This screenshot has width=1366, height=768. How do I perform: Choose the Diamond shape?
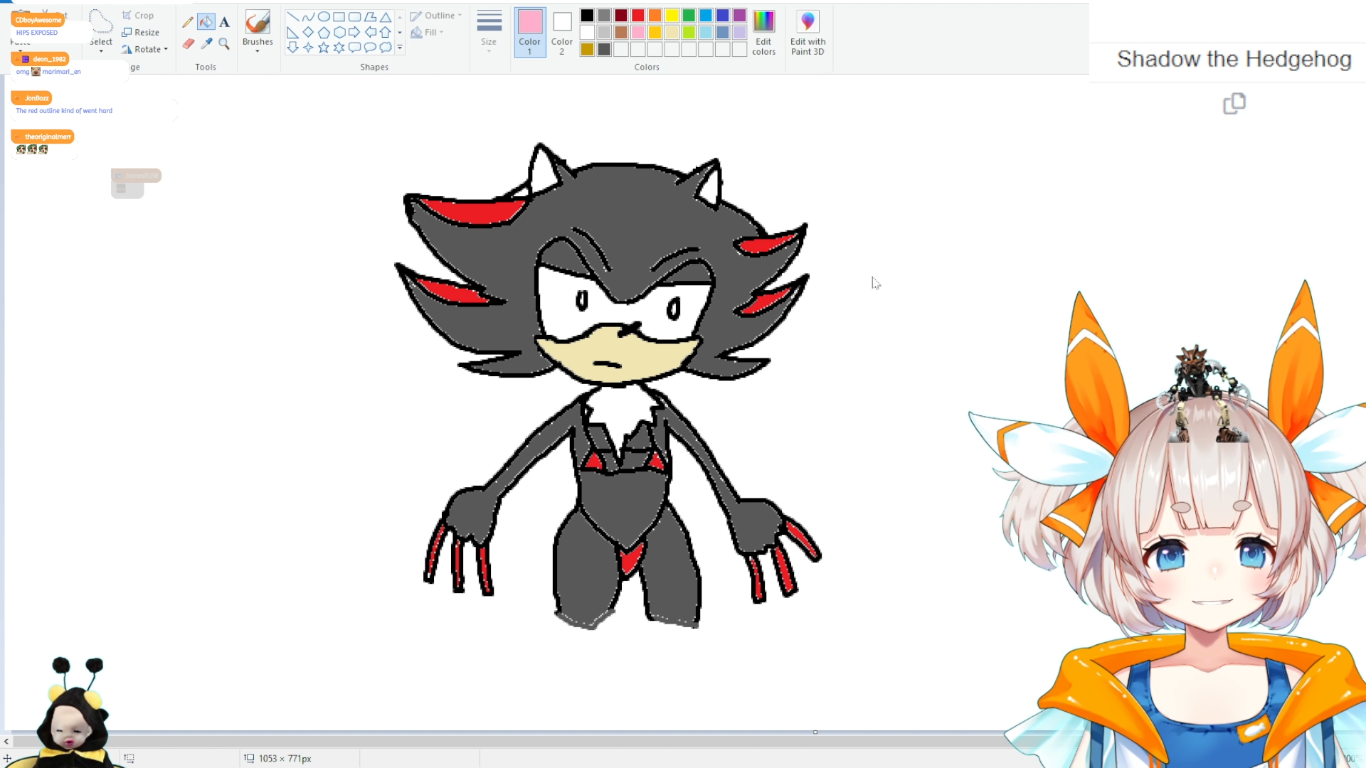308,32
